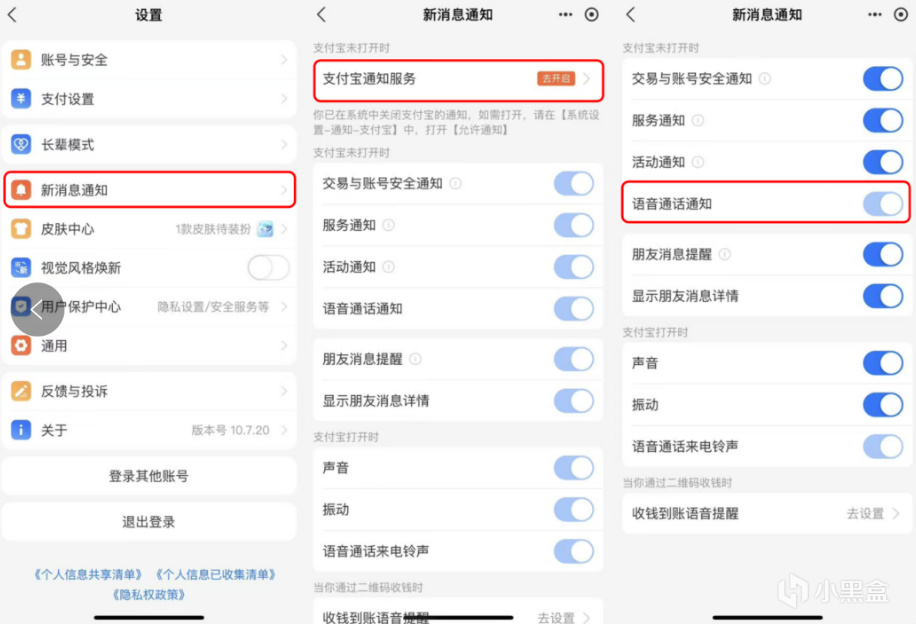This screenshot has height=624, width=916.
Task: Open 关于 via its chevron
Action: (284, 430)
